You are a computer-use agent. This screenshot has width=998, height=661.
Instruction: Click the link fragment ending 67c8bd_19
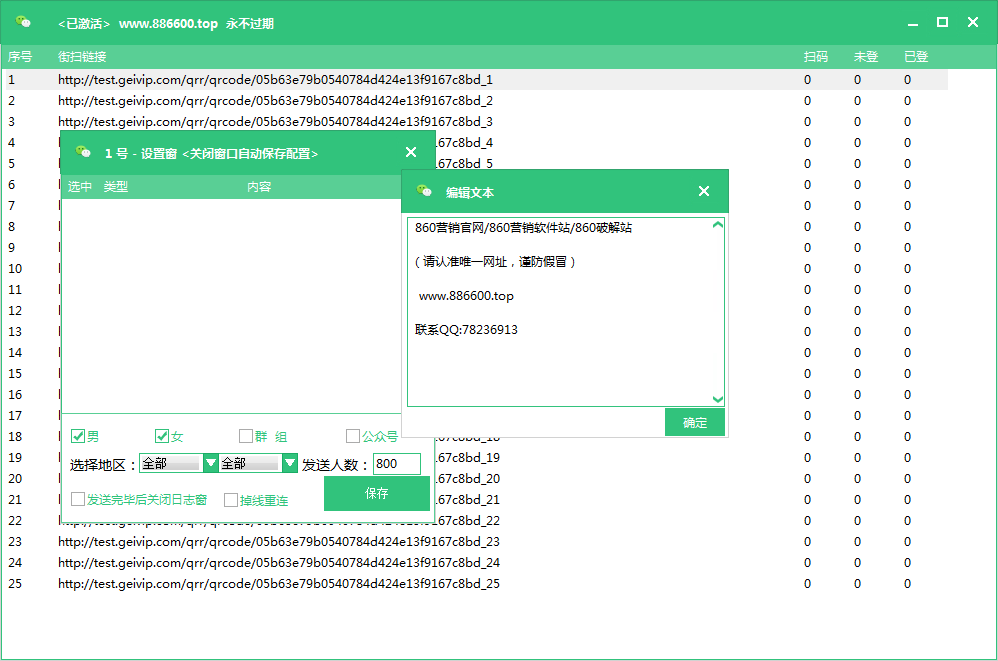[468, 457]
